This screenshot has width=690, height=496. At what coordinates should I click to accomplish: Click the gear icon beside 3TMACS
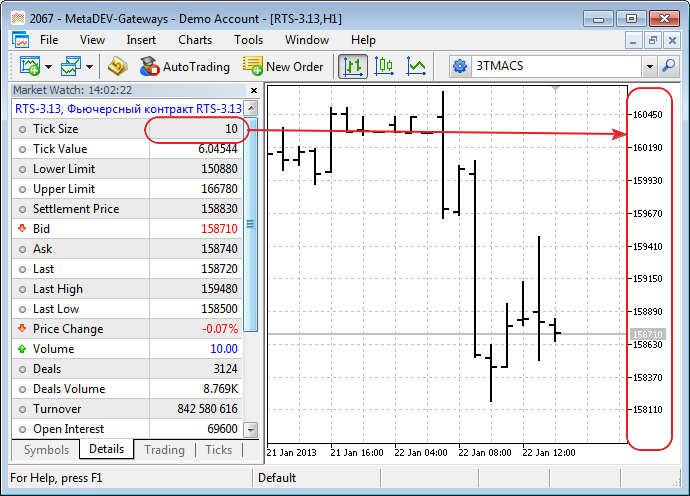tap(460, 66)
